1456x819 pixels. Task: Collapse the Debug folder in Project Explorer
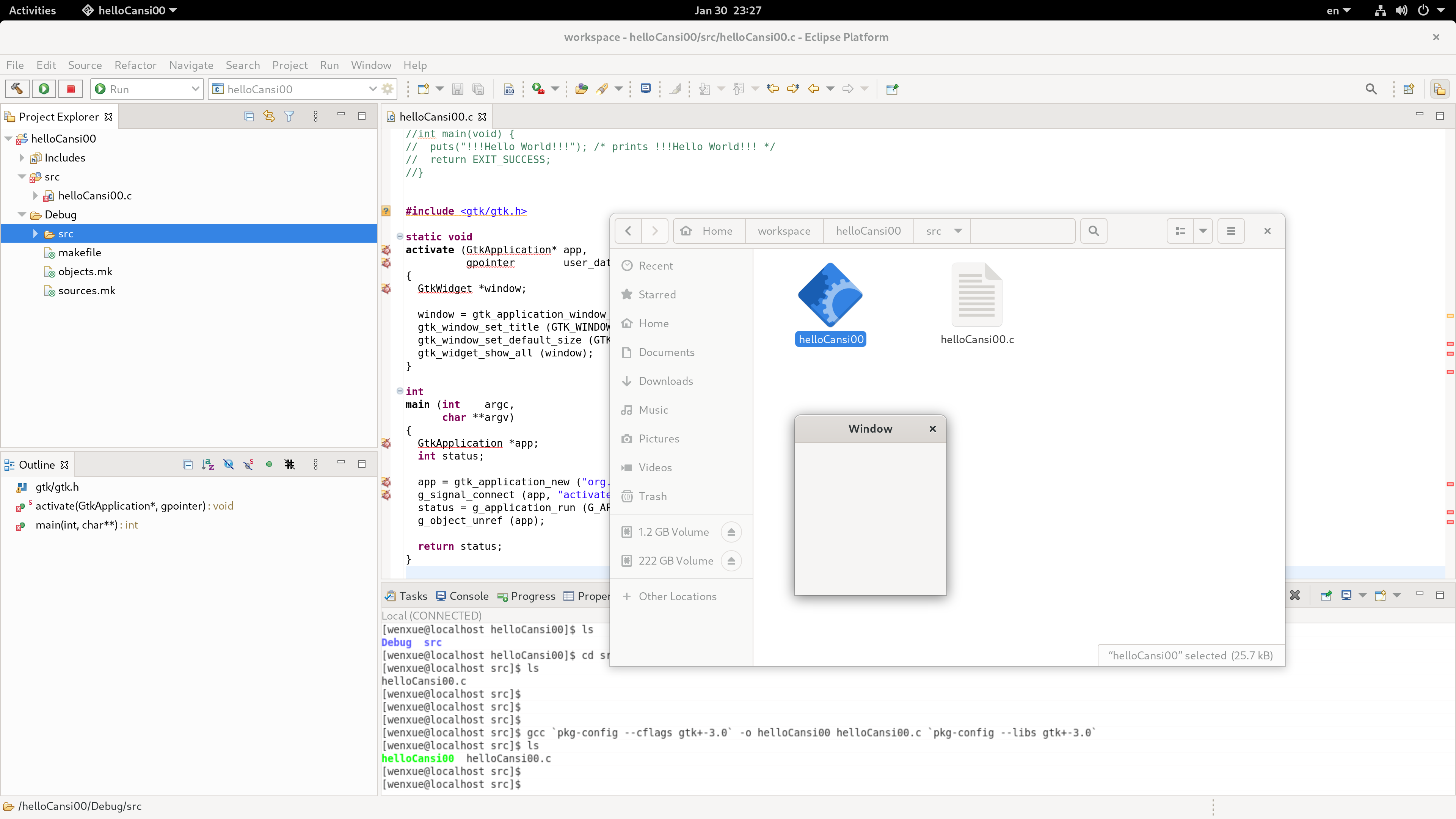click(x=22, y=215)
